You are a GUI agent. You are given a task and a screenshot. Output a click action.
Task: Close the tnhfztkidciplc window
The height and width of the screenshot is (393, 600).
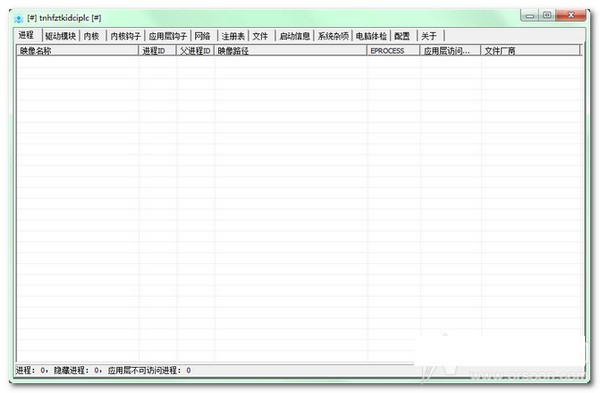(571, 15)
